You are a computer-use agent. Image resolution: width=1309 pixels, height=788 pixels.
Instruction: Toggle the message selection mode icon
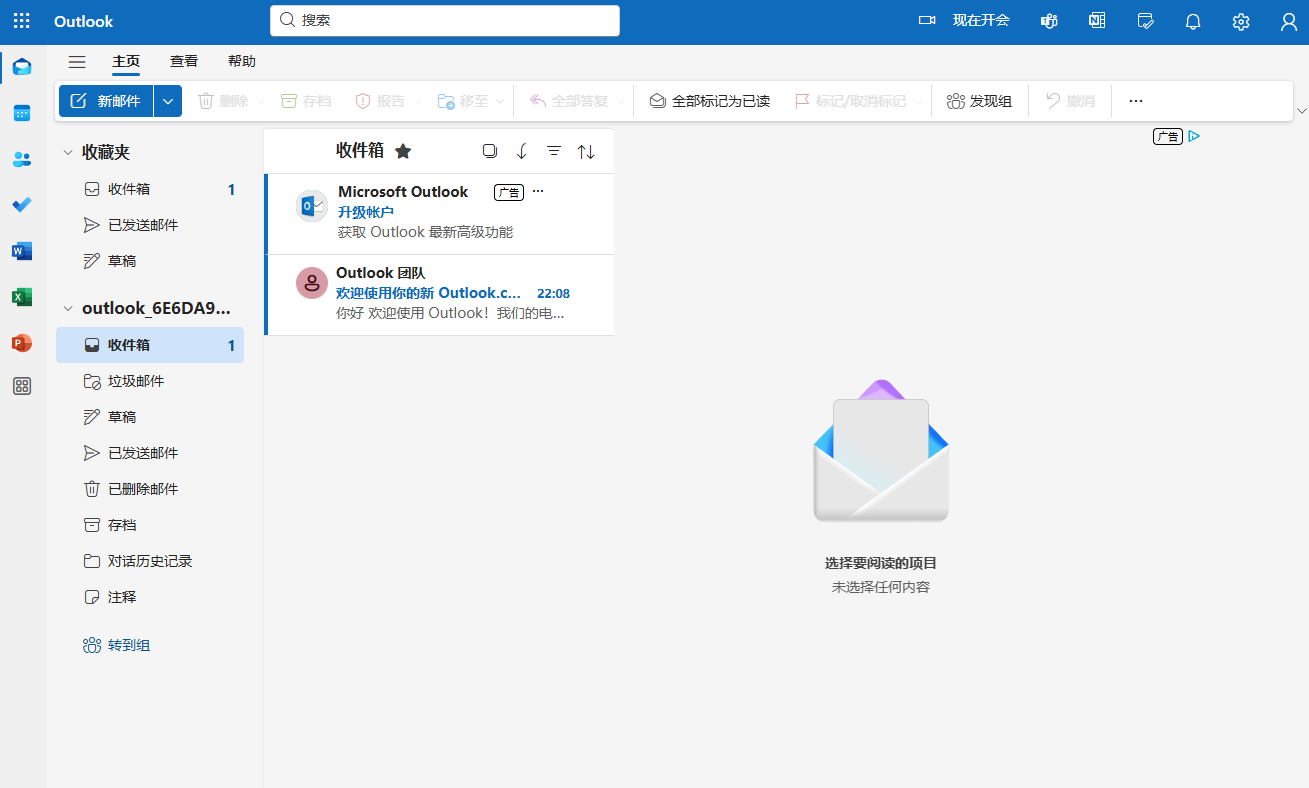(x=489, y=151)
